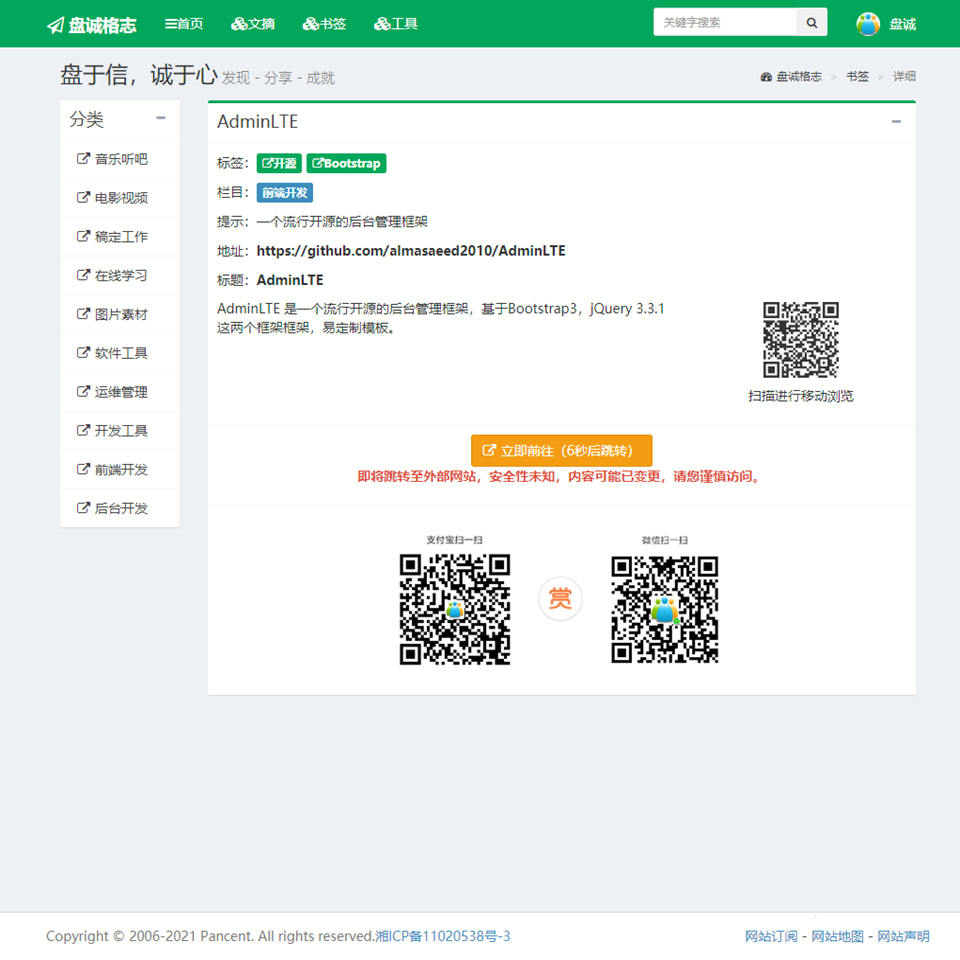Click the paper plane site logo

(x=55, y=25)
